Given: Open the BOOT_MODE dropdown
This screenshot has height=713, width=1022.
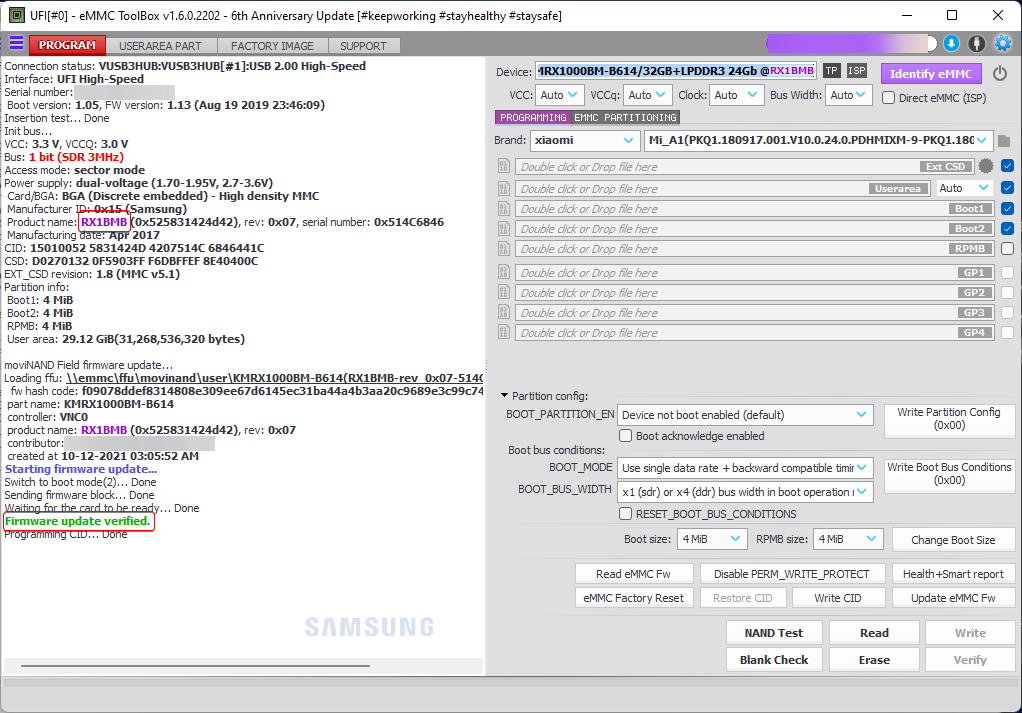Looking at the screenshot, I should pyautogui.click(x=744, y=468).
